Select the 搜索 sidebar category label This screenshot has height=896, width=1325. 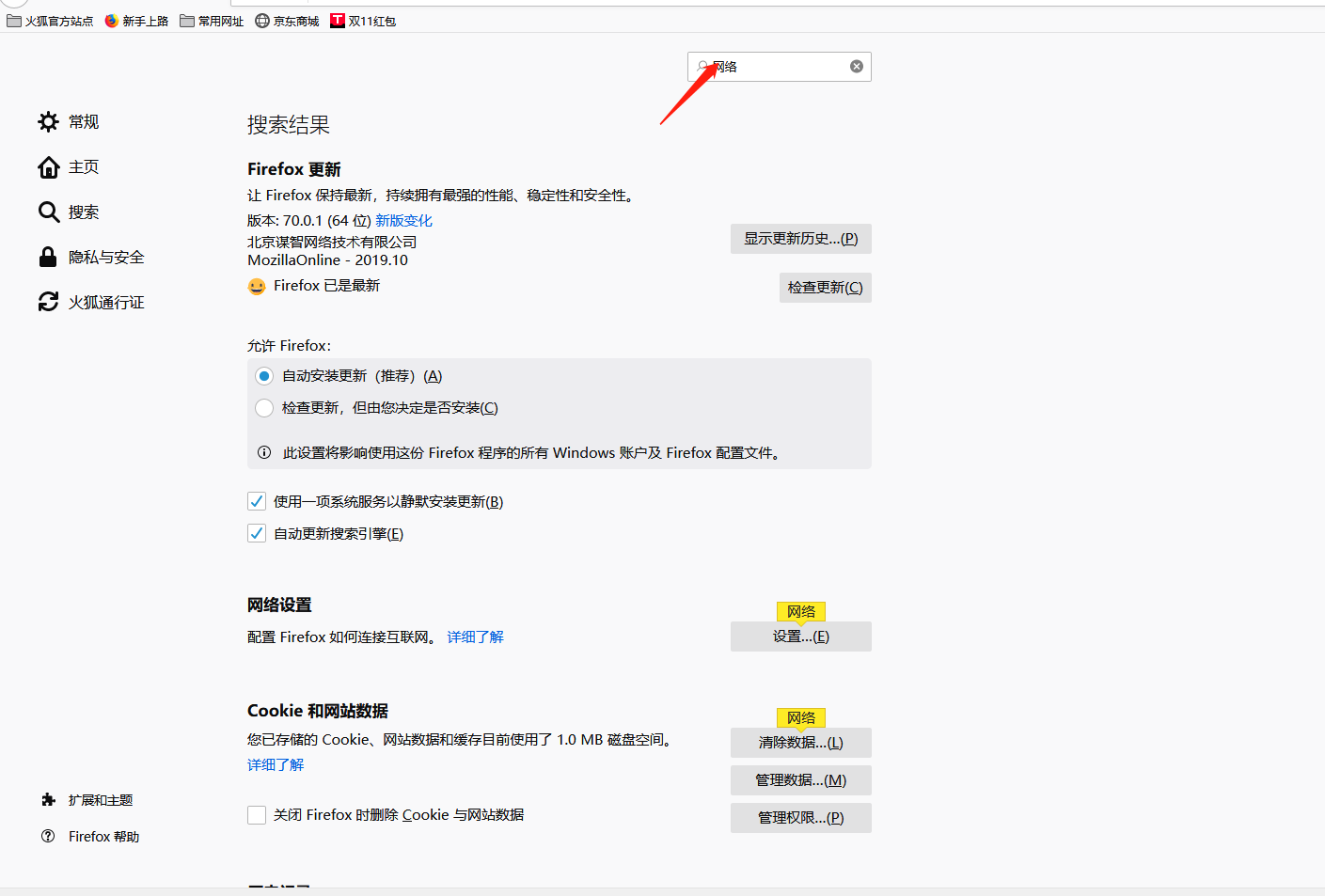point(84,212)
